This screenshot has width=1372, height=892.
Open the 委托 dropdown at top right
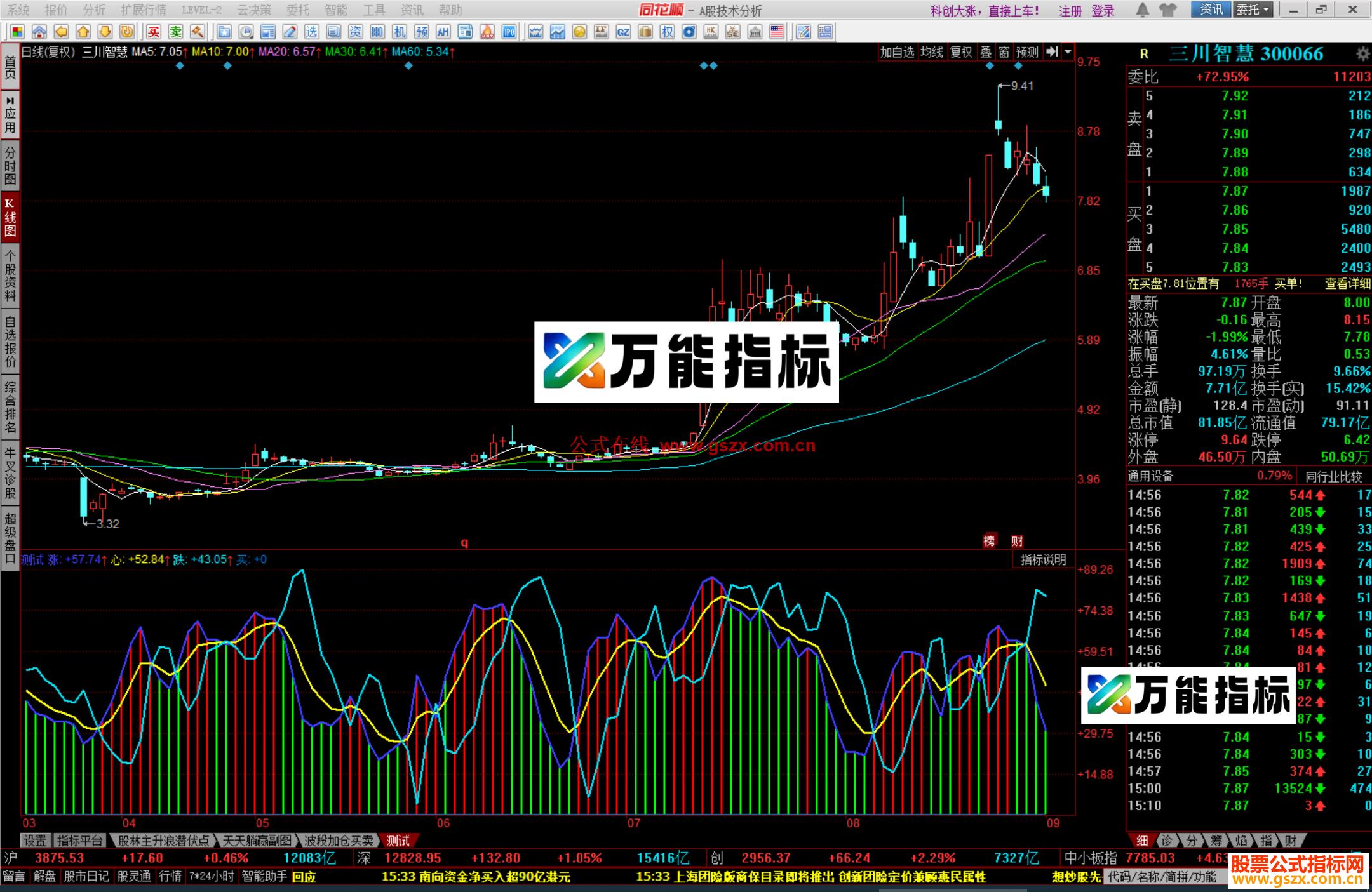pyautogui.click(x=1254, y=10)
